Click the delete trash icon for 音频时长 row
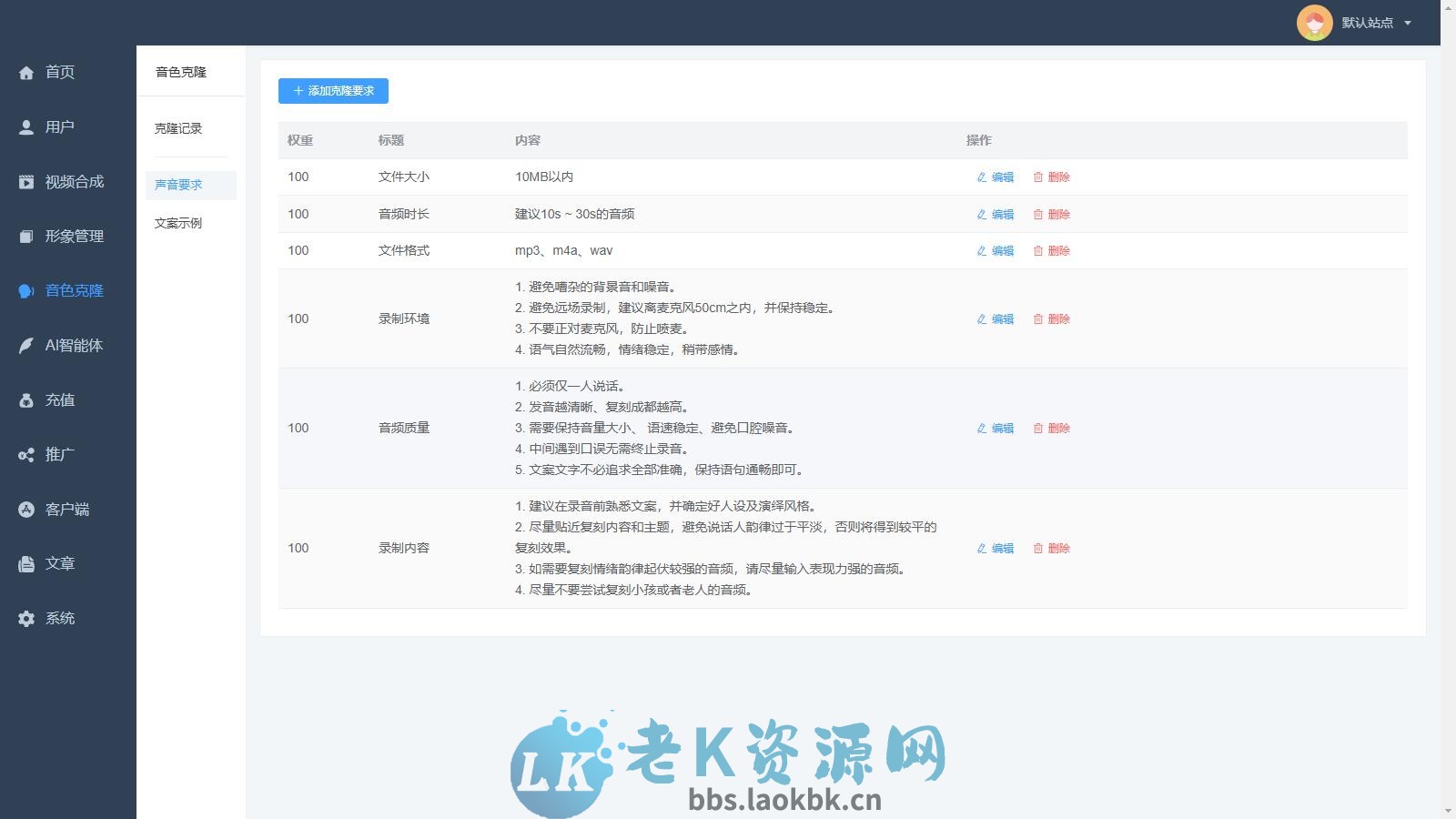Screen dimensions: 1456x819 [x=1038, y=215]
